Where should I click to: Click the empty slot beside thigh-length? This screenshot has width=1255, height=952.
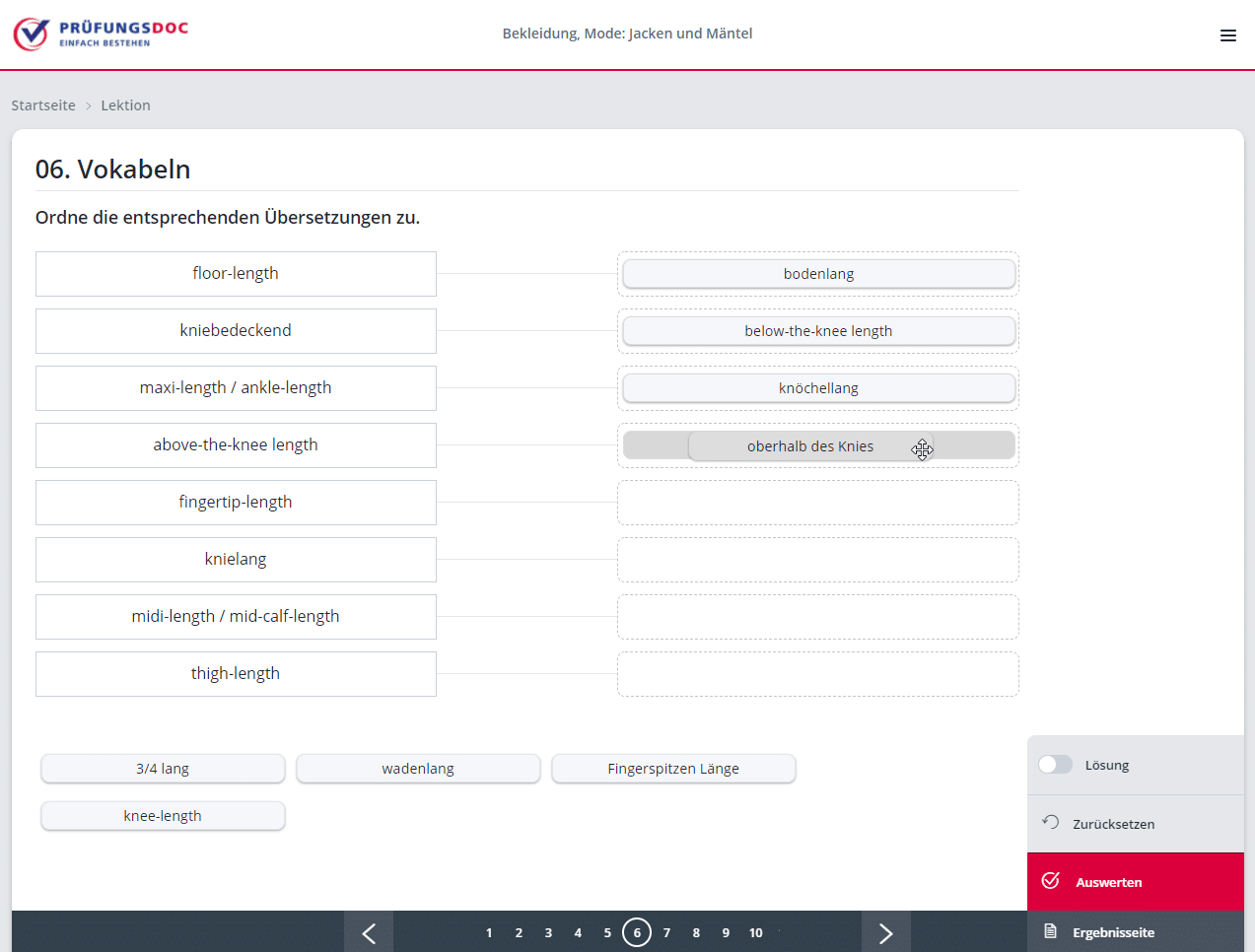coord(817,674)
